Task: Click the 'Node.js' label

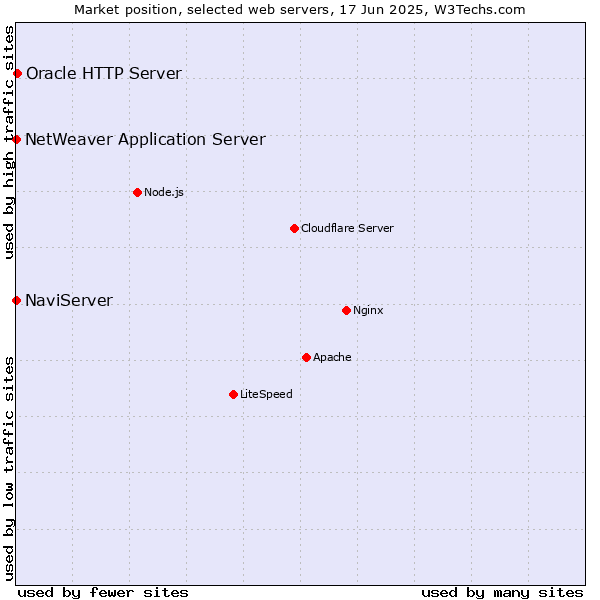Action: 164,192
